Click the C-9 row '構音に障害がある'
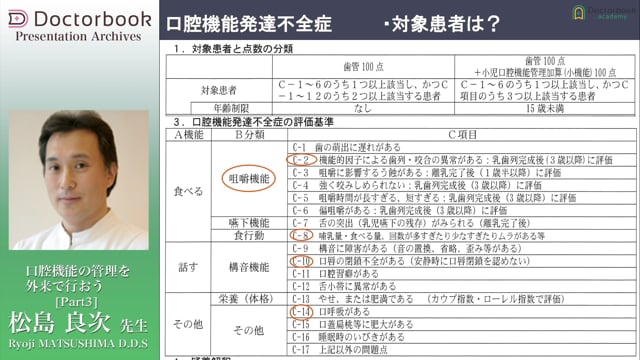 [462, 249]
